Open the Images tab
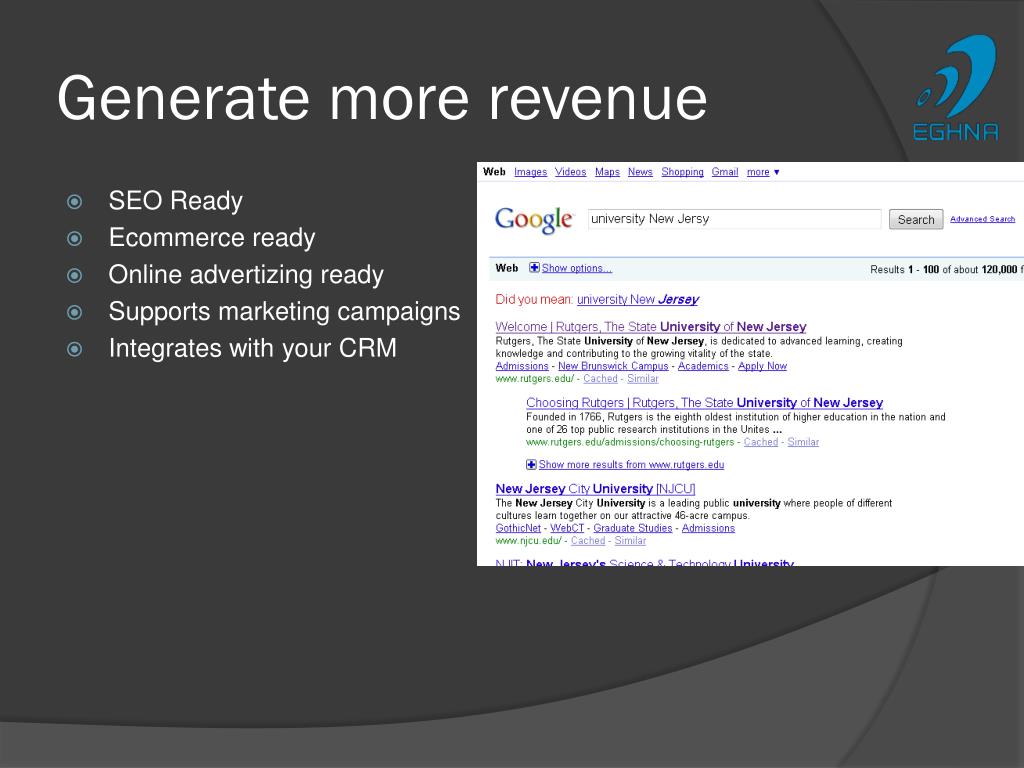1024x768 pixels. [x=530, y=172]
